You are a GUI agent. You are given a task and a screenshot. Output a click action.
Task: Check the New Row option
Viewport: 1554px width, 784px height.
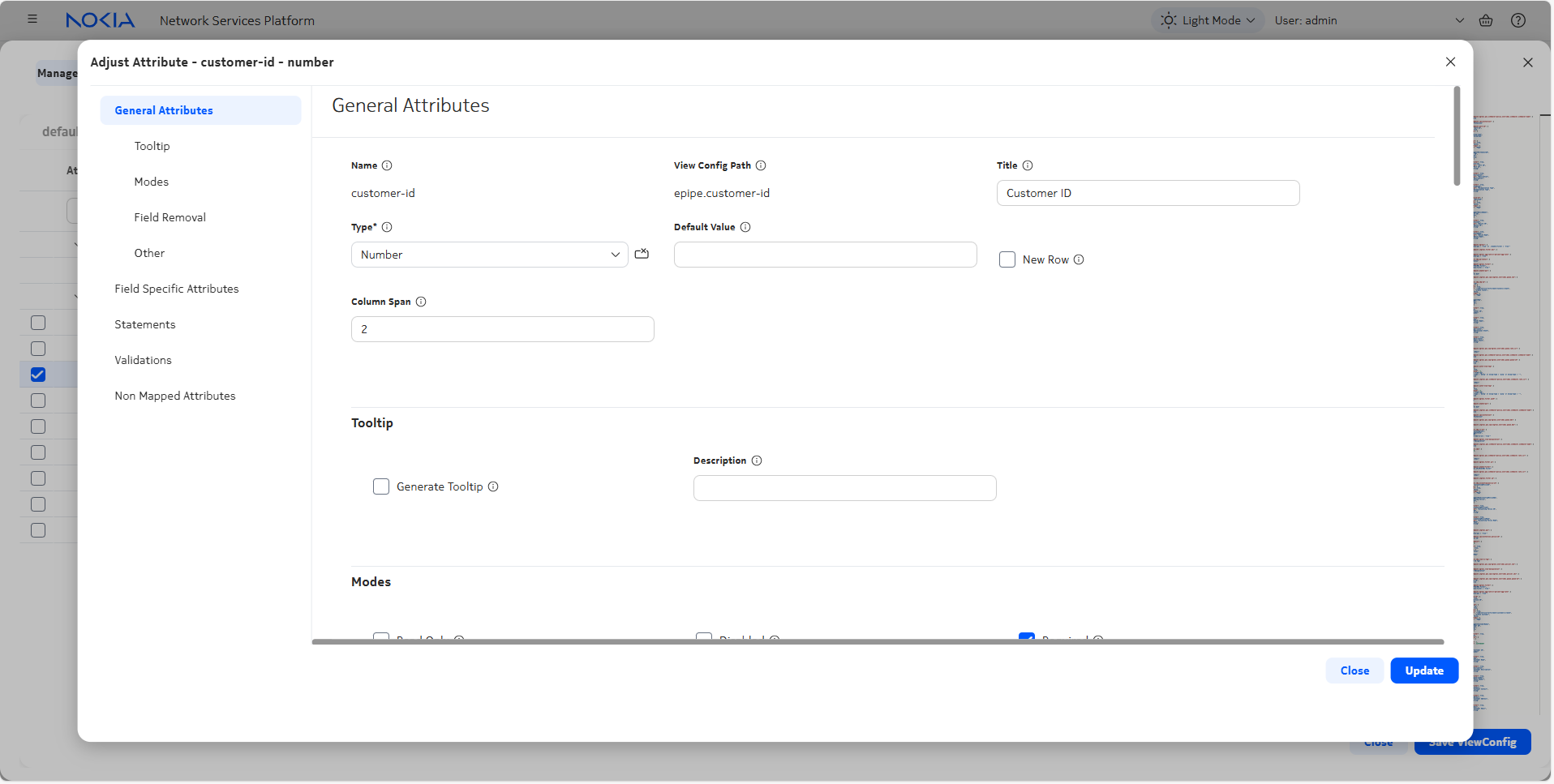pos(1007,259)
